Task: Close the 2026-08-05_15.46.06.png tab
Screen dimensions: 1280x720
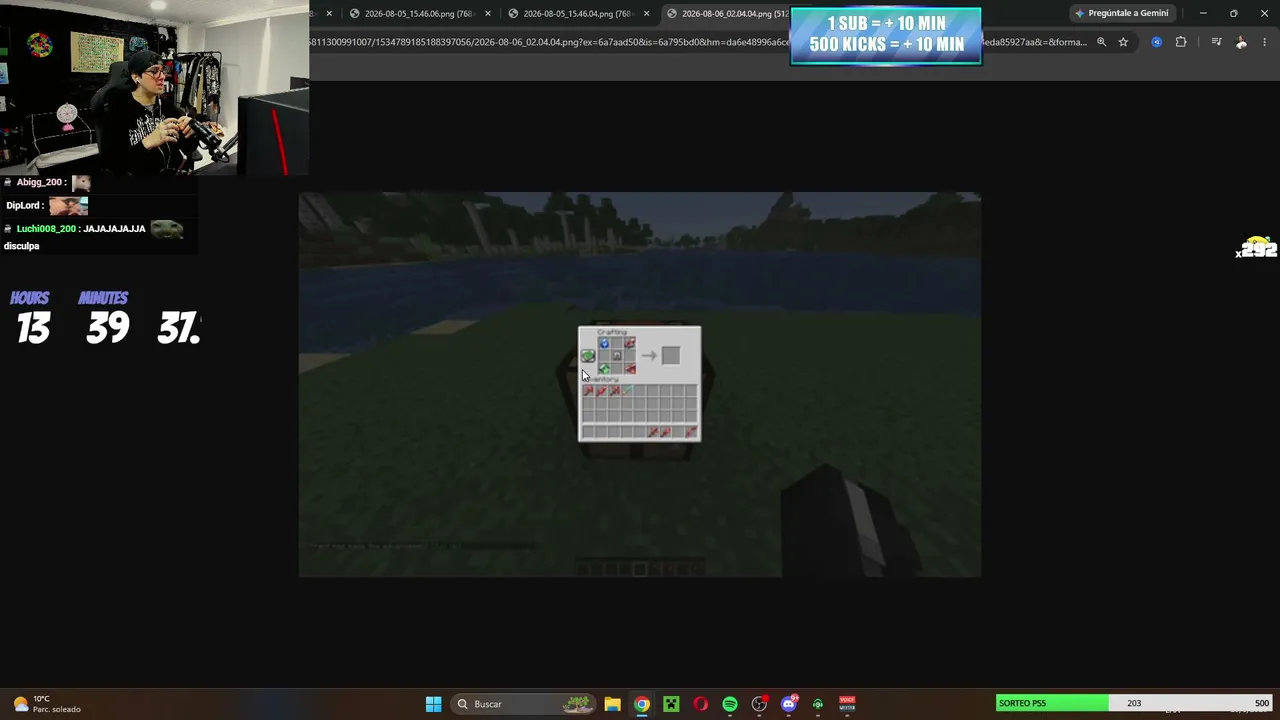Action: (488, 14)
